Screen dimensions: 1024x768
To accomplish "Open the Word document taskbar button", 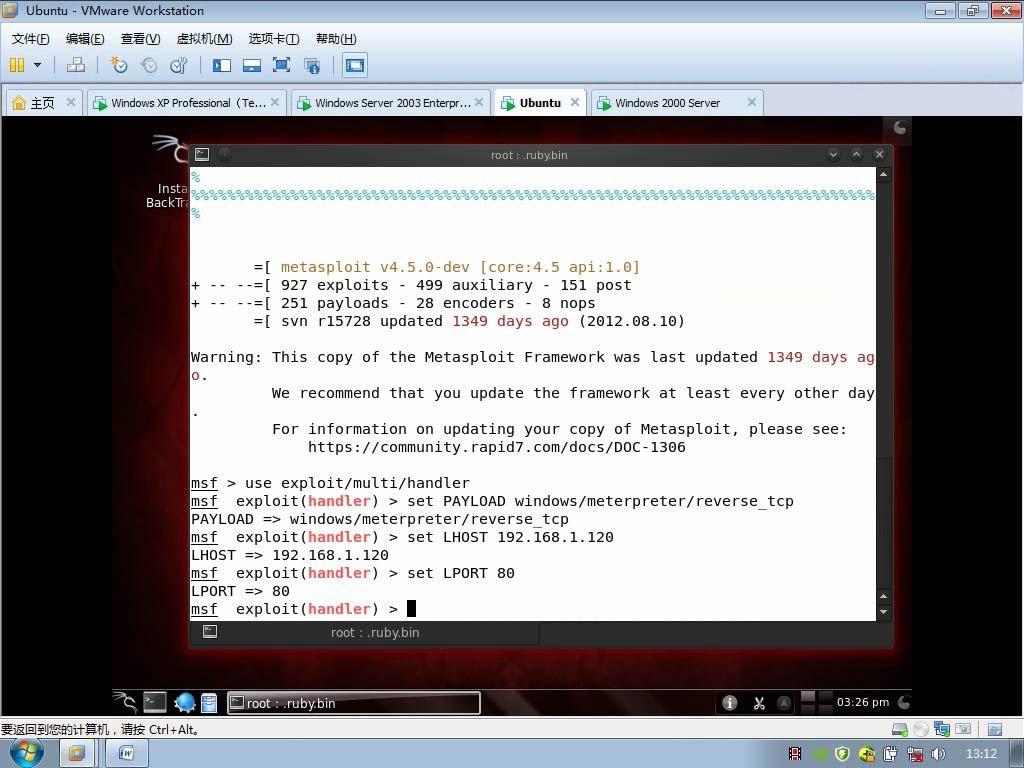I will (127, 754).
